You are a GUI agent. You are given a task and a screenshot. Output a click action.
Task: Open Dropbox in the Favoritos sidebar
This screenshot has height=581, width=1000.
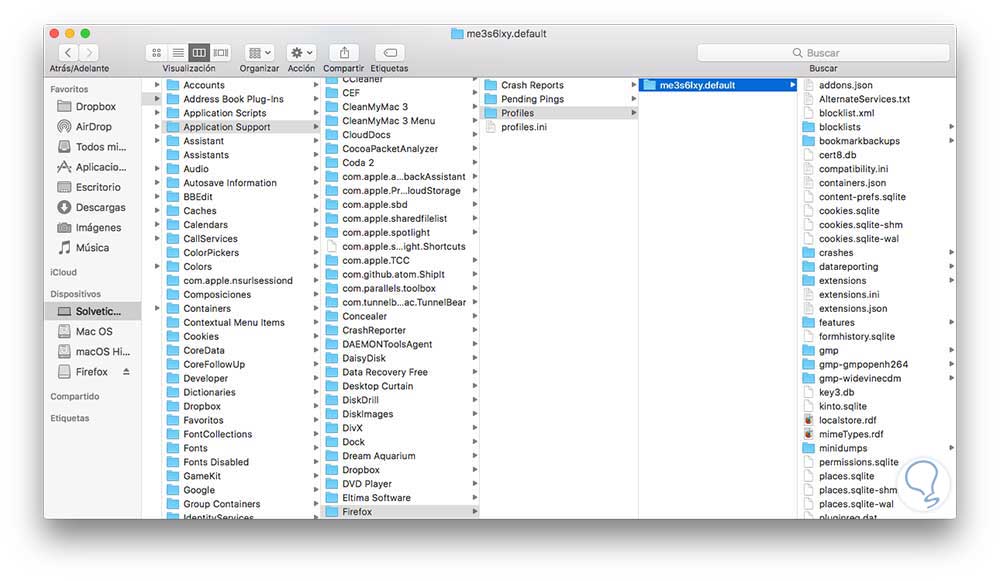tap(93, 107)
